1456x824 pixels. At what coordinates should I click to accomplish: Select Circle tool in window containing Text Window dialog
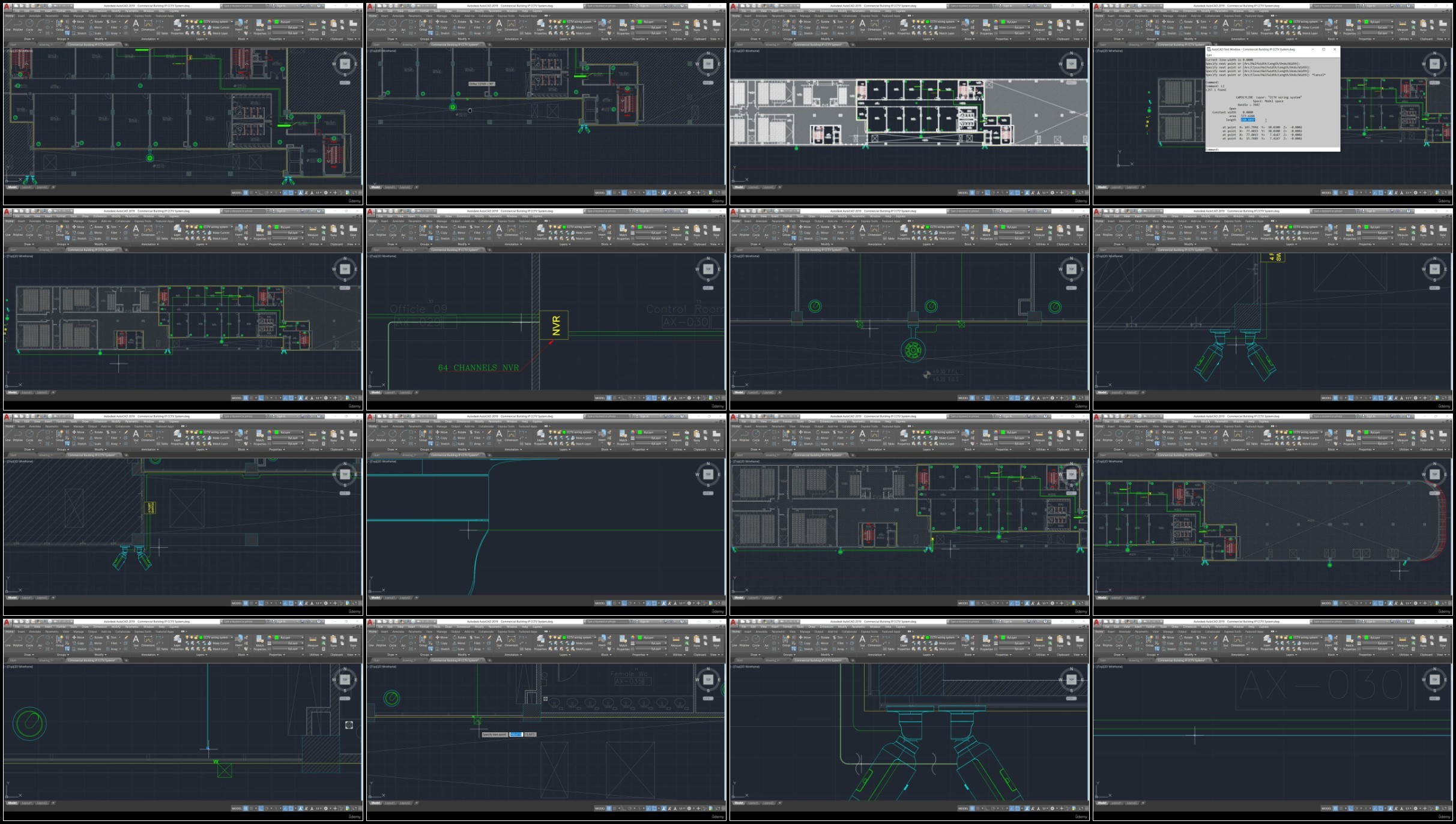pos(1119,24)
